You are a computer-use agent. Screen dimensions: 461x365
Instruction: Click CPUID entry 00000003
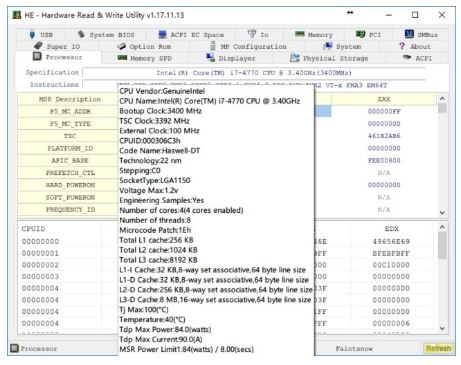pyautogui.click(x=40, y=277)
